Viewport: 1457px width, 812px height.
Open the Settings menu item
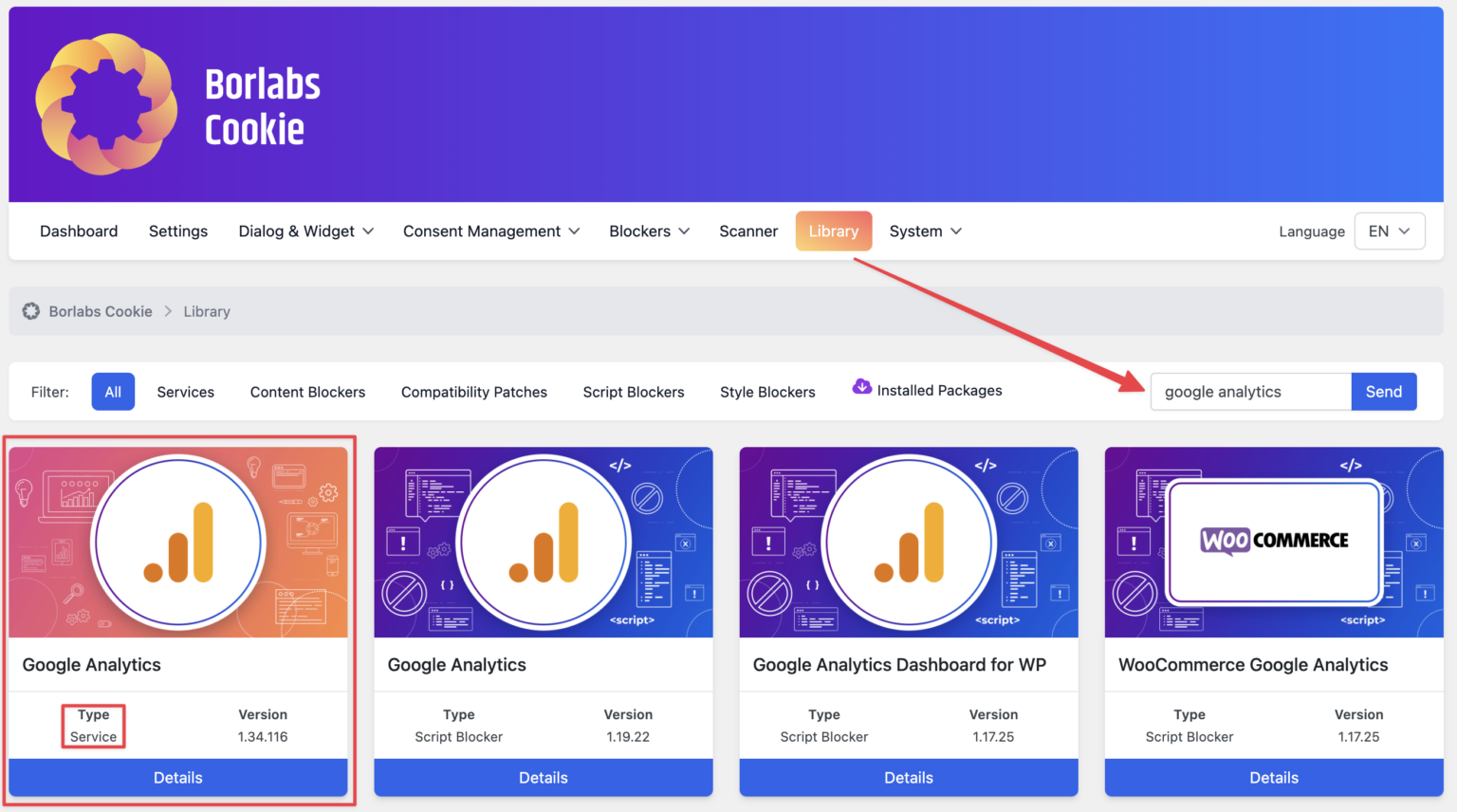(x=178, y=231)
